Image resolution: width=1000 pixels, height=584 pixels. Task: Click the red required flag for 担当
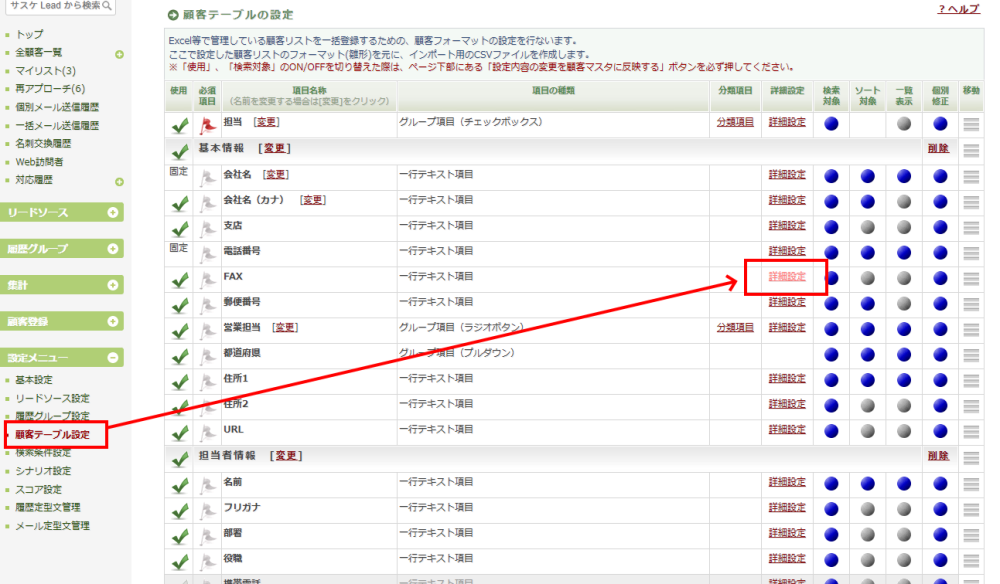click(208, 125)
